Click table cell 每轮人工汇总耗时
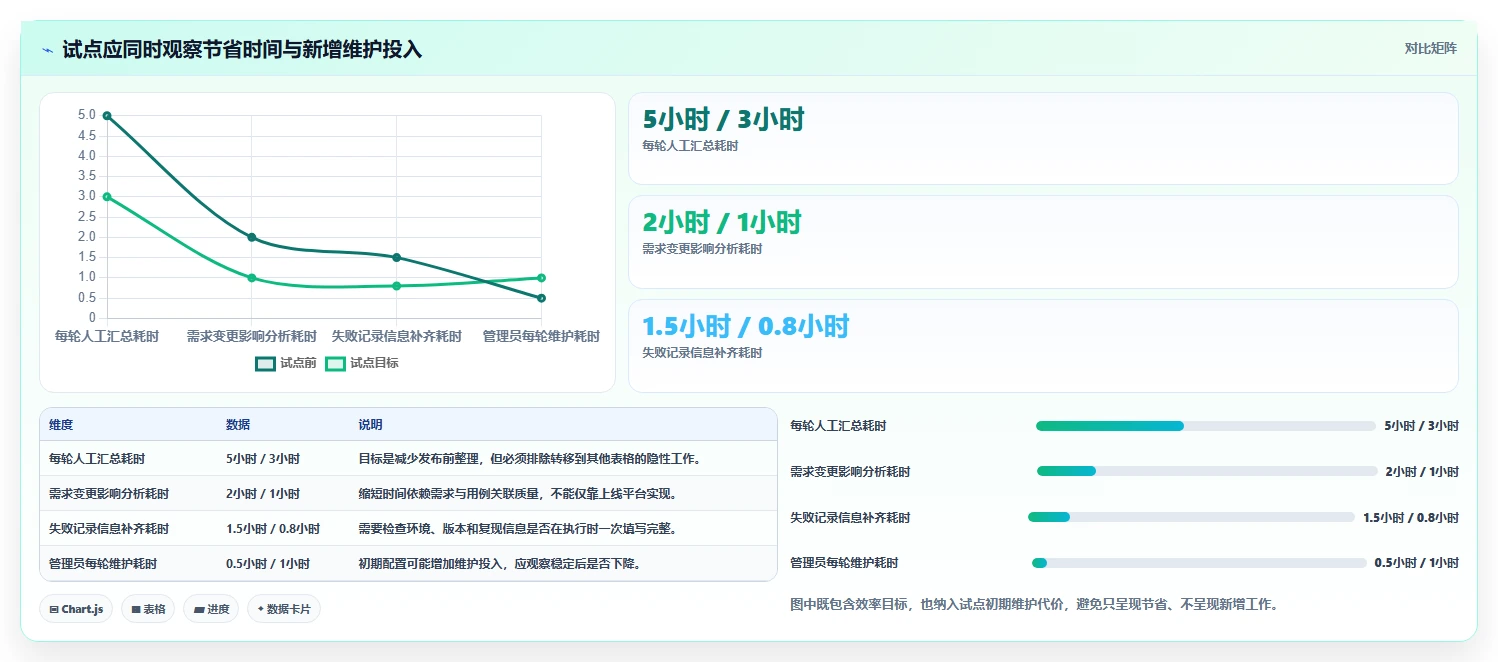1498x662 pixels. click(x=97, y=459)
